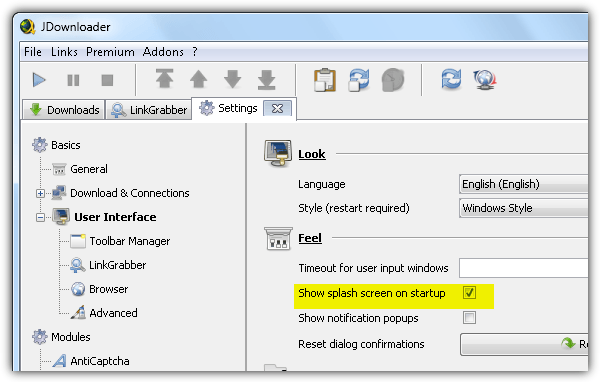The height and width of the screenshot is (382, 600).
Task: Click the timeout for user input field
Action: pos(523,268)
